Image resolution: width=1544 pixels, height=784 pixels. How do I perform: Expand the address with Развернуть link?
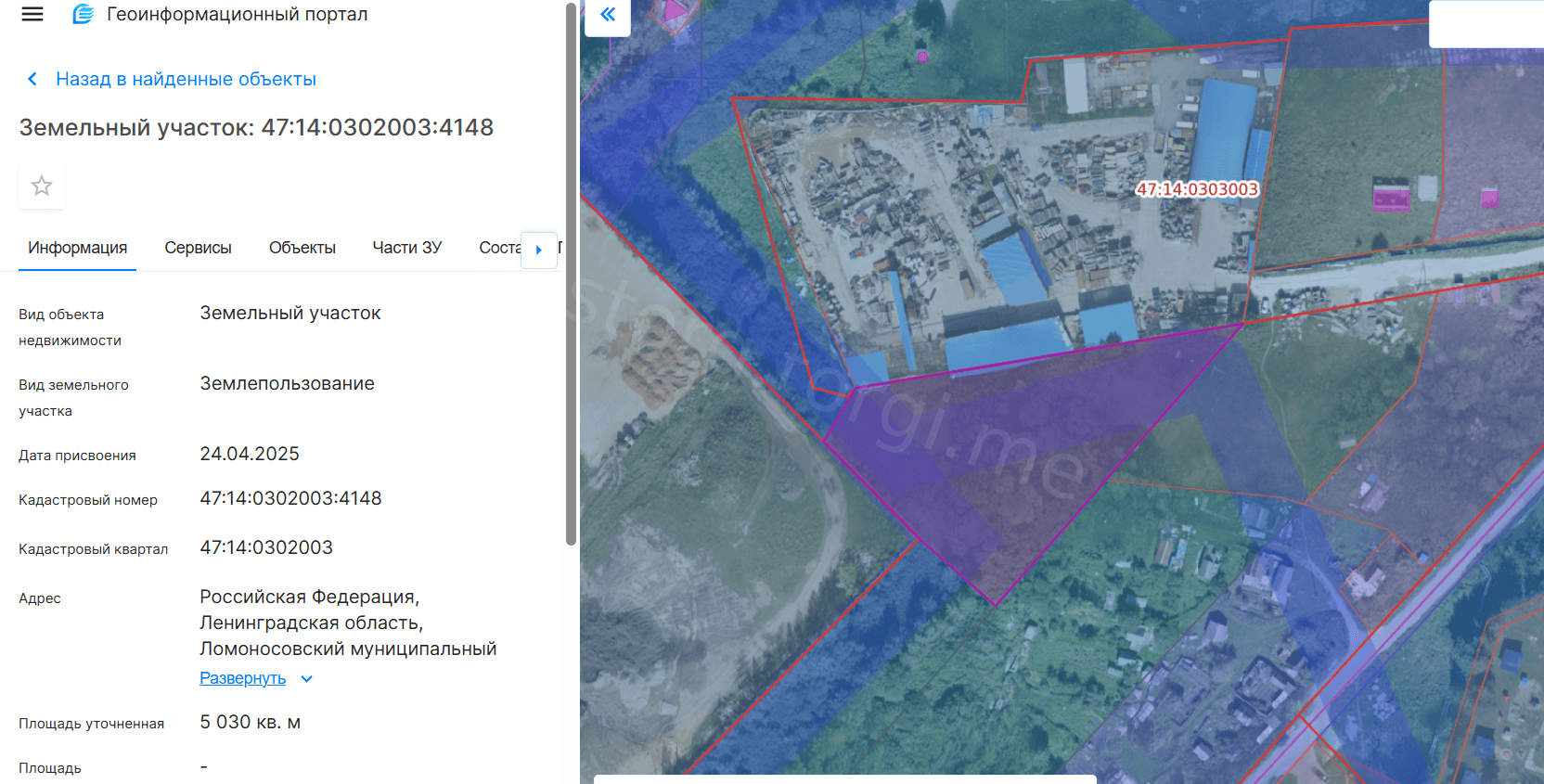(242, 678)
